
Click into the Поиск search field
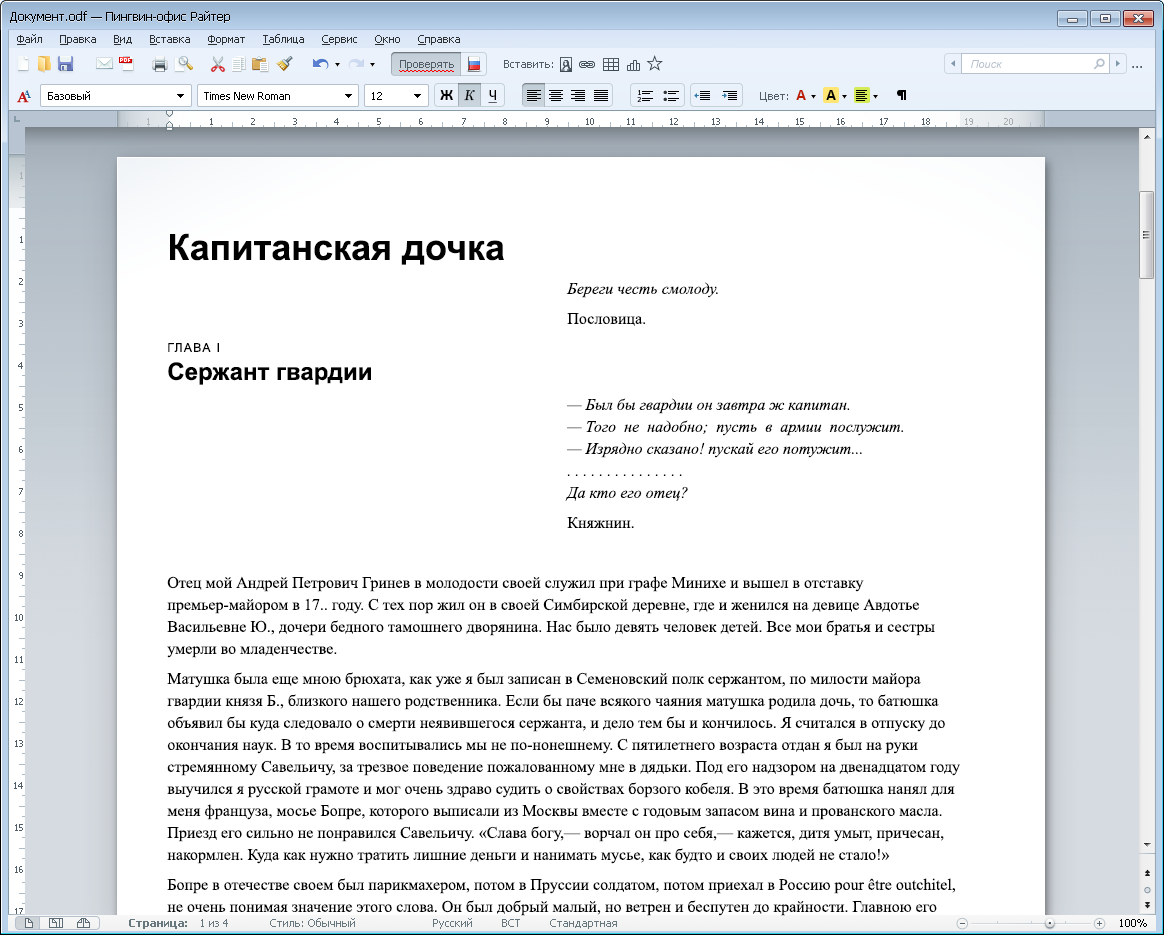coord(1030,64)
